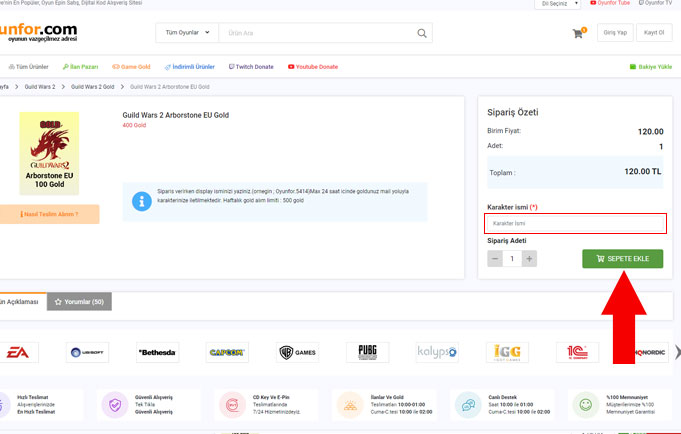
Task: Open the WB Games logo
Action: (297, 352)
